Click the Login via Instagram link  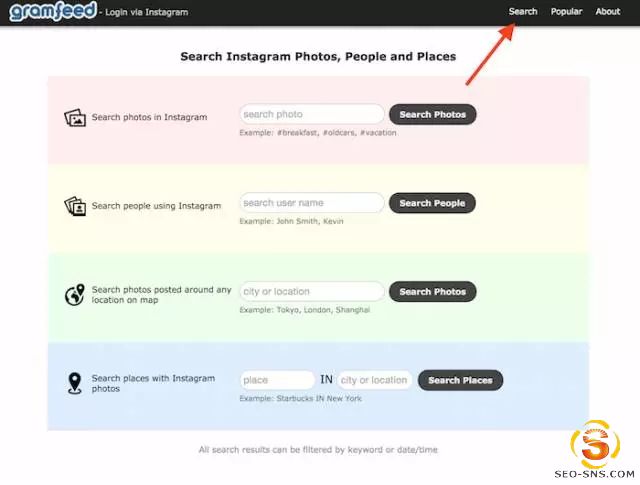(x=146, y=13)
